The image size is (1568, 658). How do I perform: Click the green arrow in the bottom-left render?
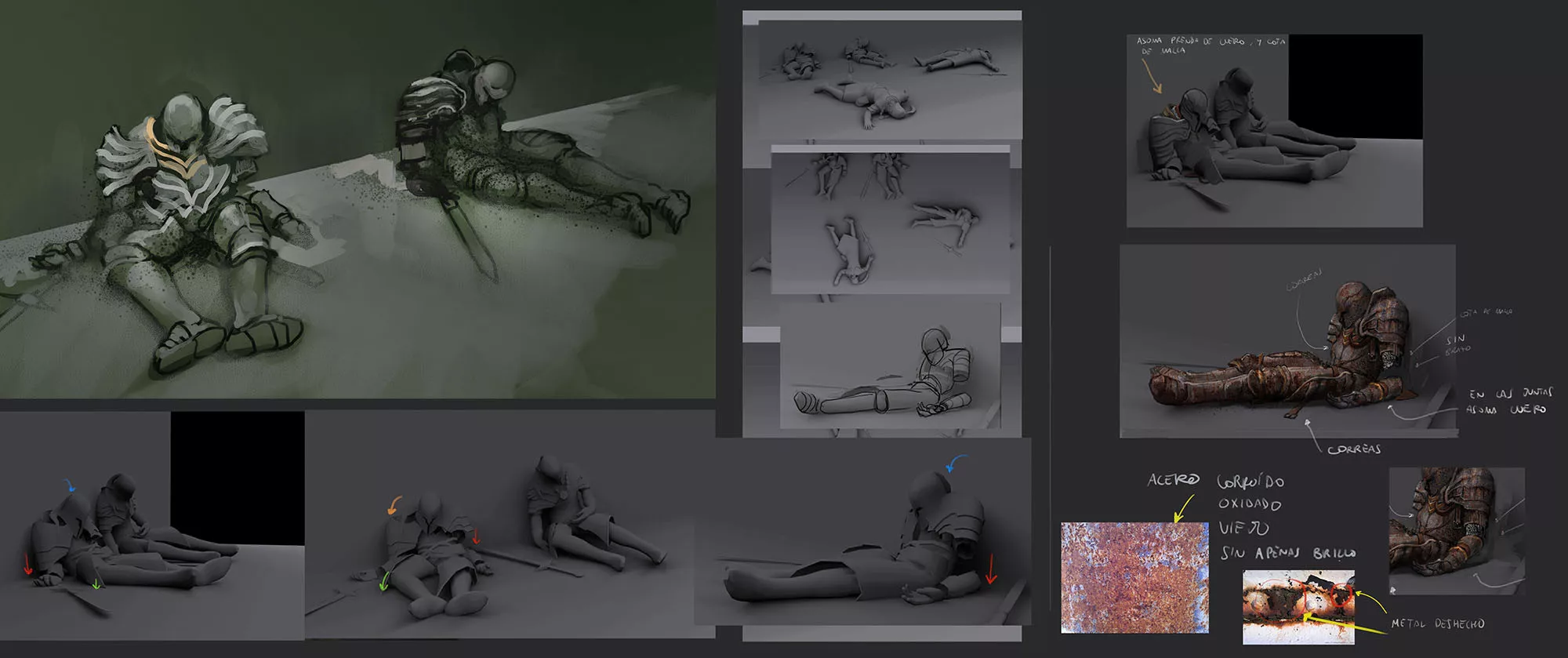(96, 583)
